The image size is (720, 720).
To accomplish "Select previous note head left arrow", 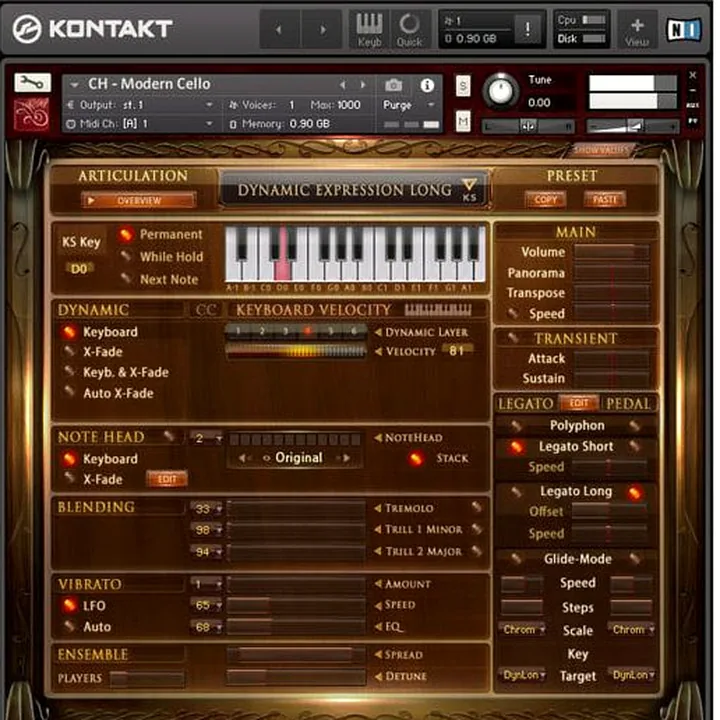I will (x=242, y=458).
